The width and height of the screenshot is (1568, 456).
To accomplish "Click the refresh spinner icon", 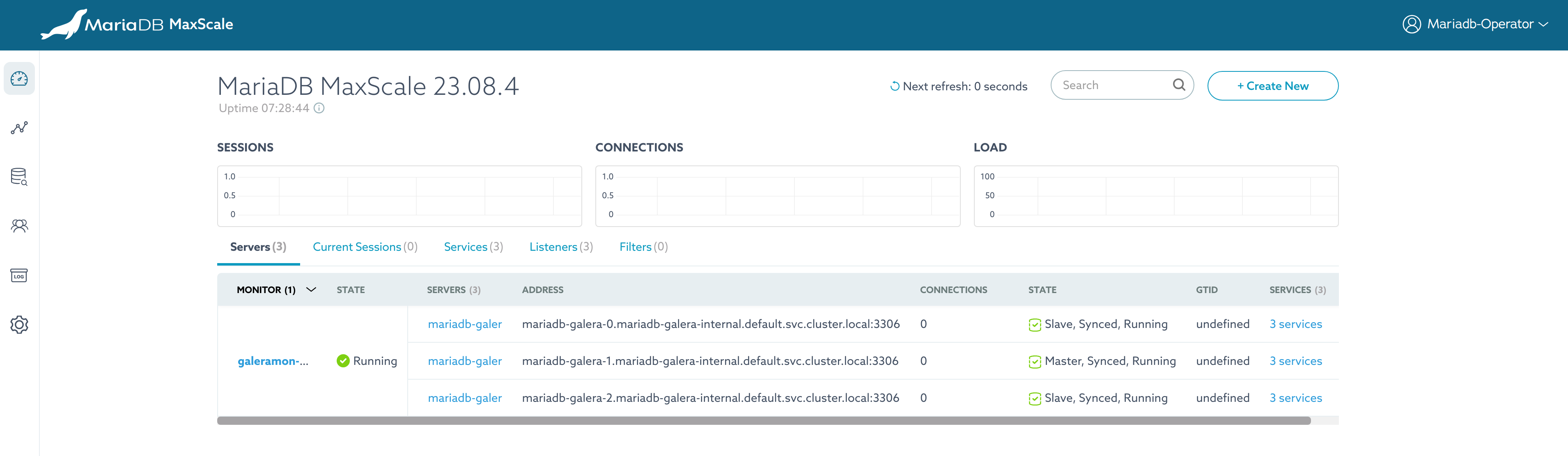I will (x=895, y=87).
